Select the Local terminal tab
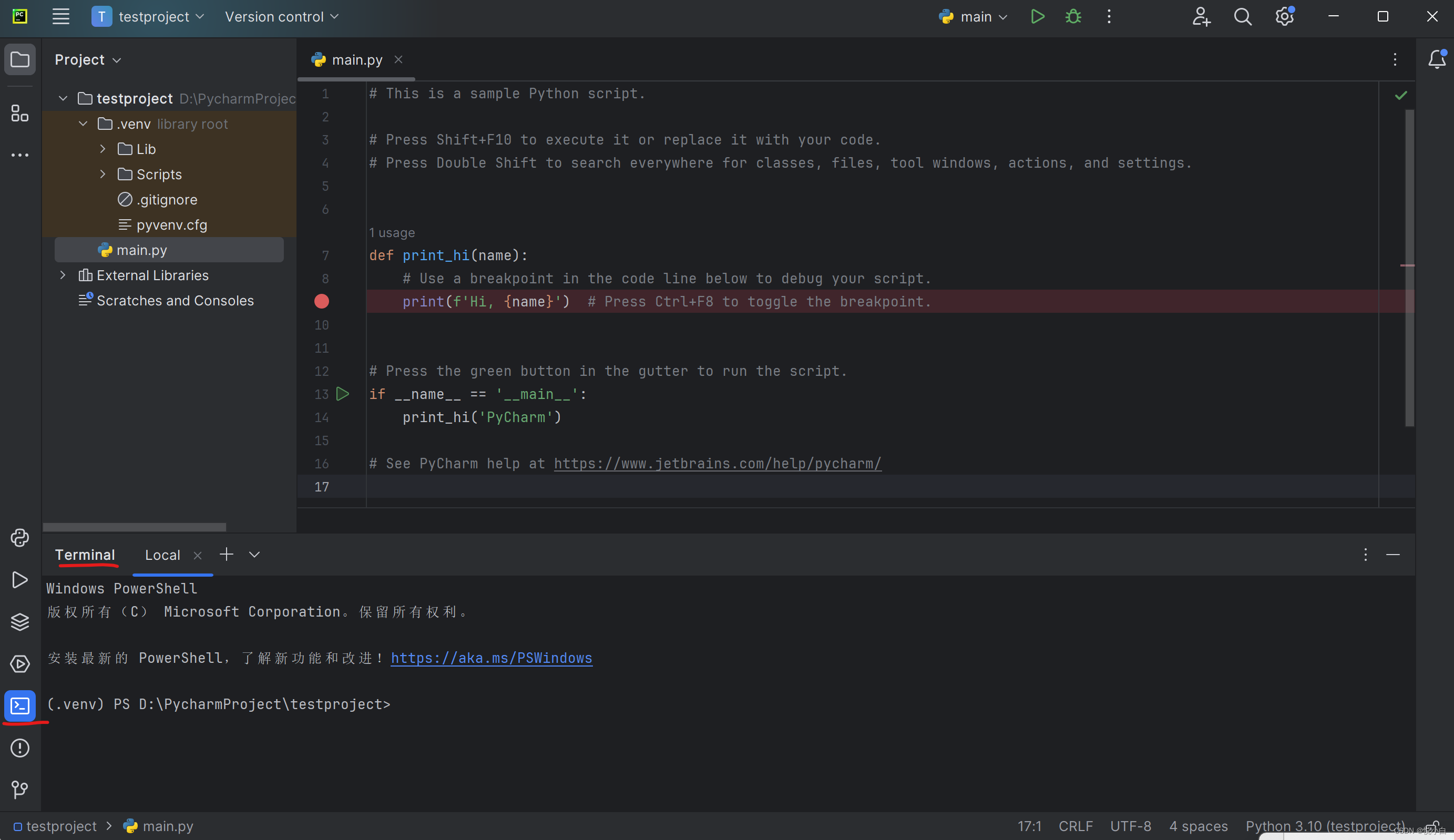 click(162, 555)
